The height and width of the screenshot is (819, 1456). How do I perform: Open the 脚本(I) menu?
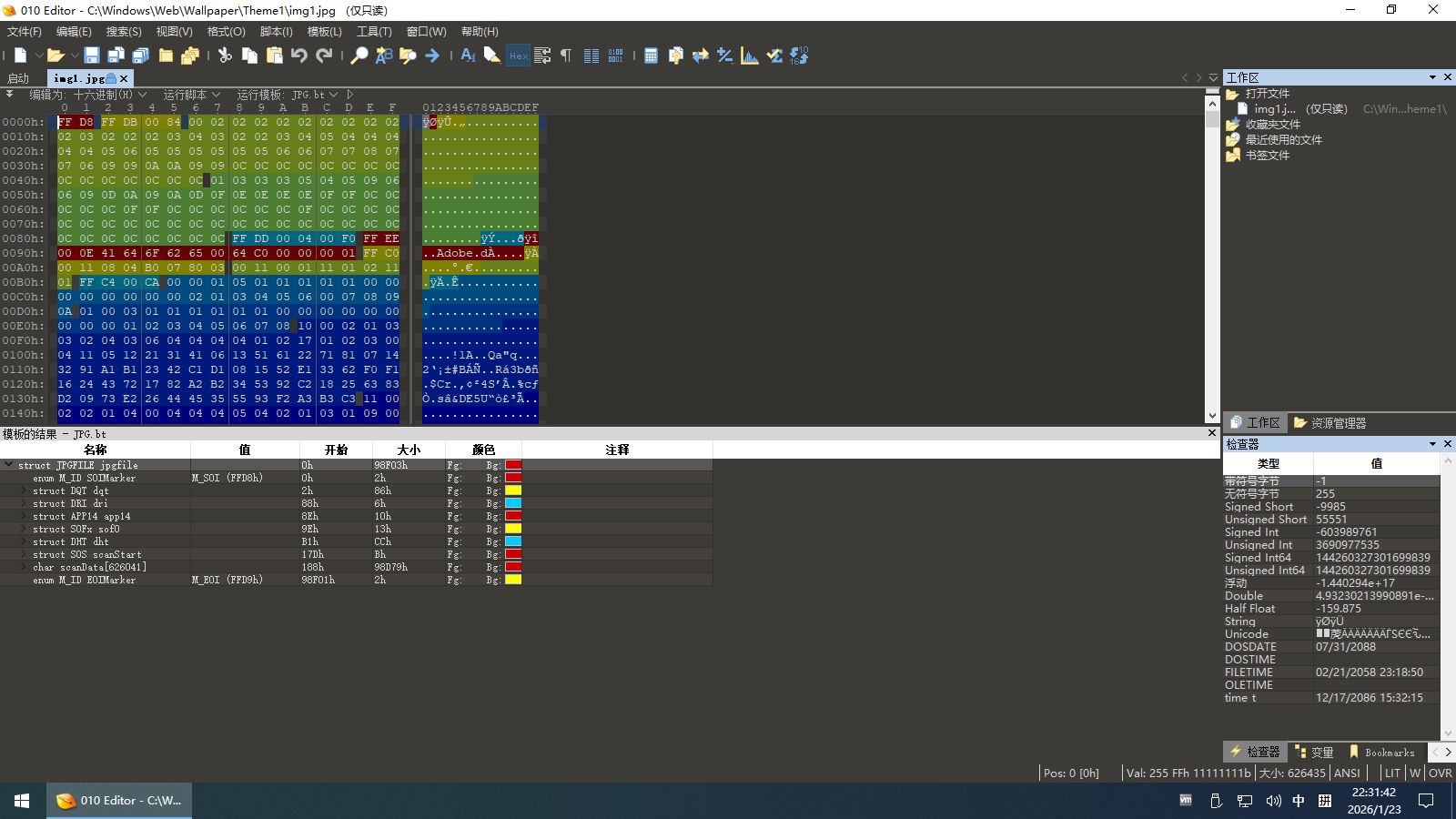tap(276, 32)
